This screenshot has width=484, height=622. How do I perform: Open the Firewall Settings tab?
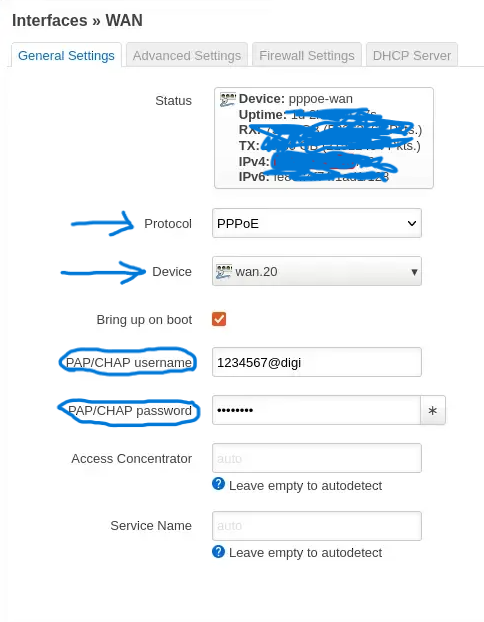(x=307, y=56)
